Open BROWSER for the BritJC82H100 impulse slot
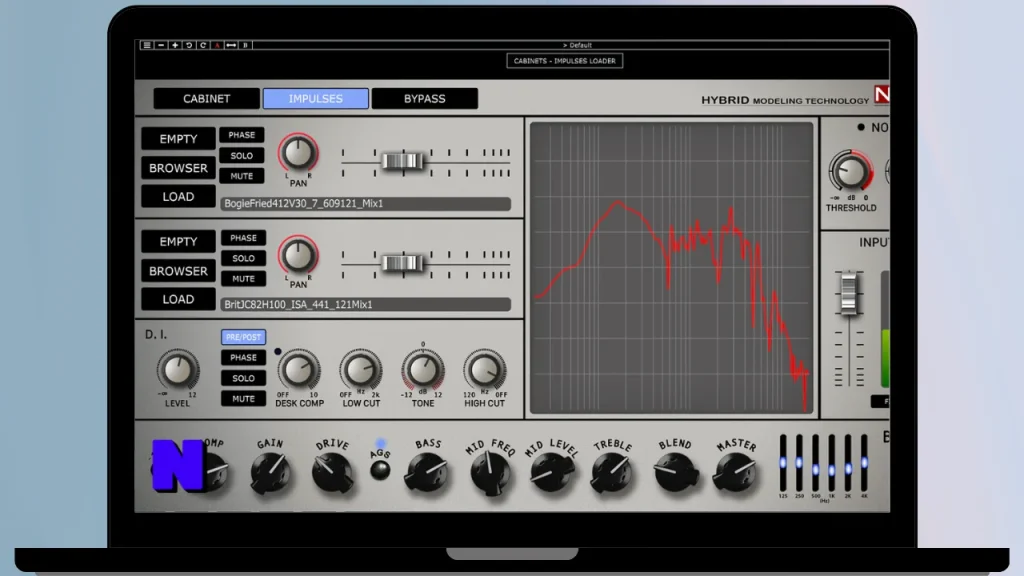This screenshot has height=576, width=1024. [178, 271]
